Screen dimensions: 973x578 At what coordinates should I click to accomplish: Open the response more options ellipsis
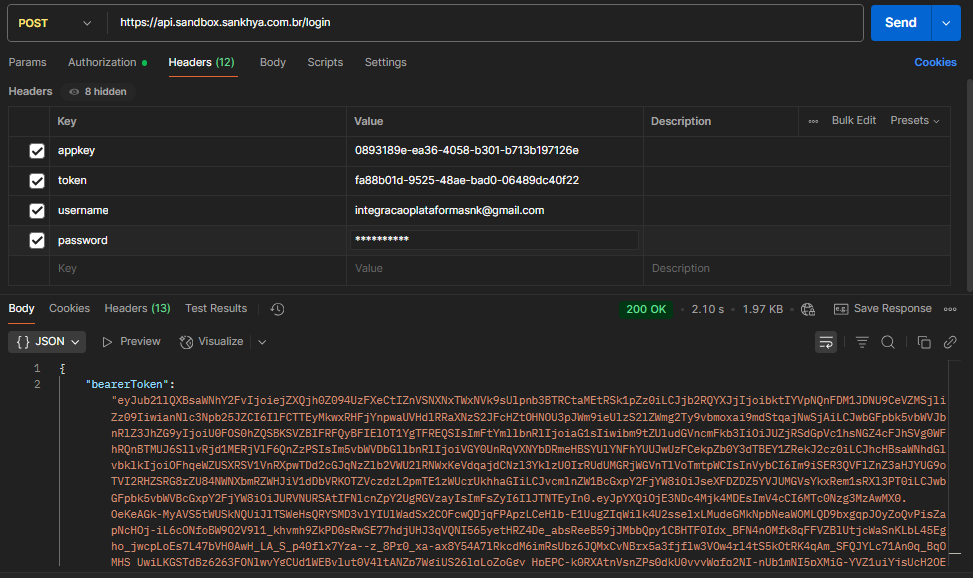click(x=950, y=309)
